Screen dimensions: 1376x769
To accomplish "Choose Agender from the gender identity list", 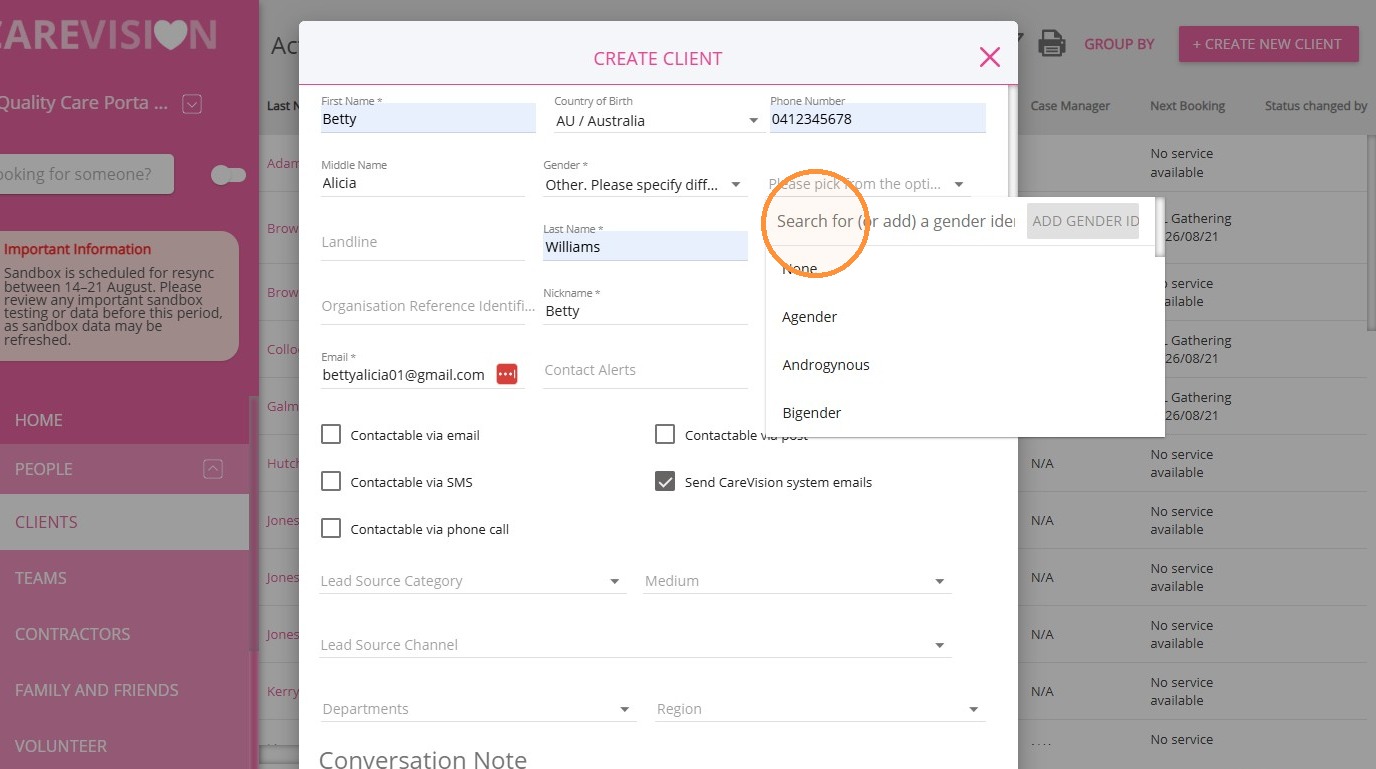I will pos(960,317).
